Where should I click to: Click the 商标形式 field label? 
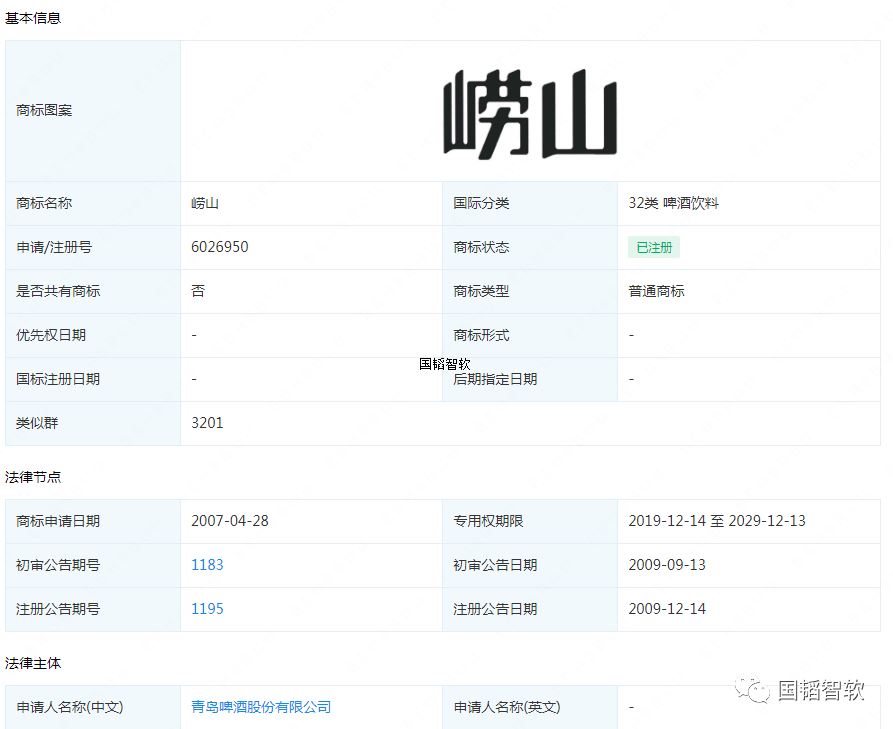(481, 335)
